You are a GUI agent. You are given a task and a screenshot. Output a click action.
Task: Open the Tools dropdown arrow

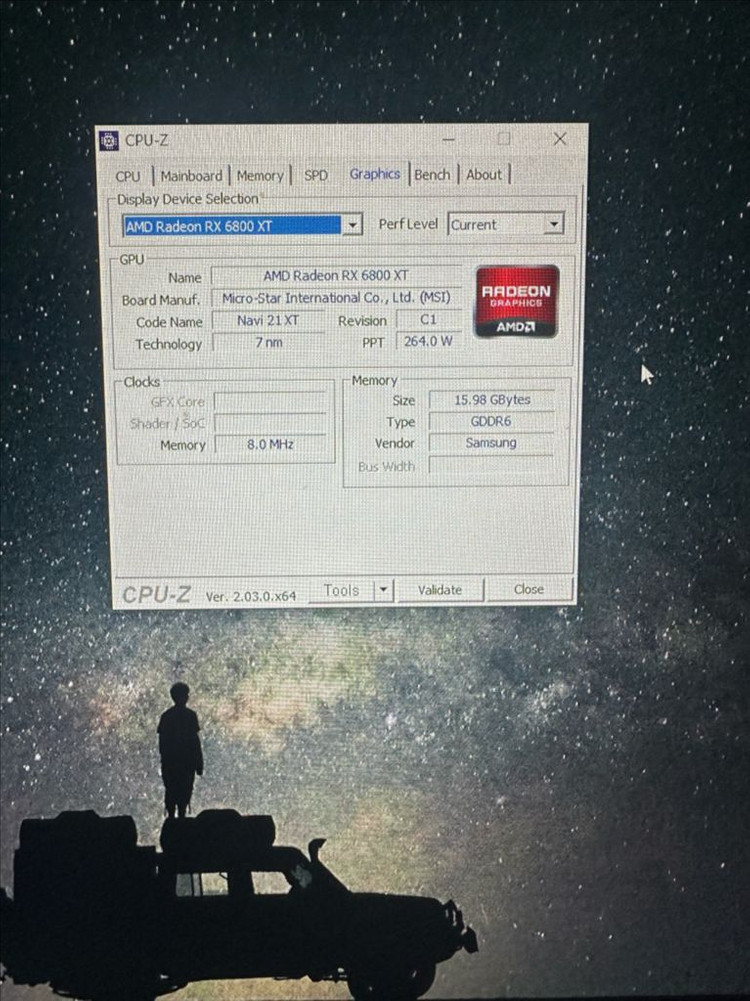pos(382,591)
